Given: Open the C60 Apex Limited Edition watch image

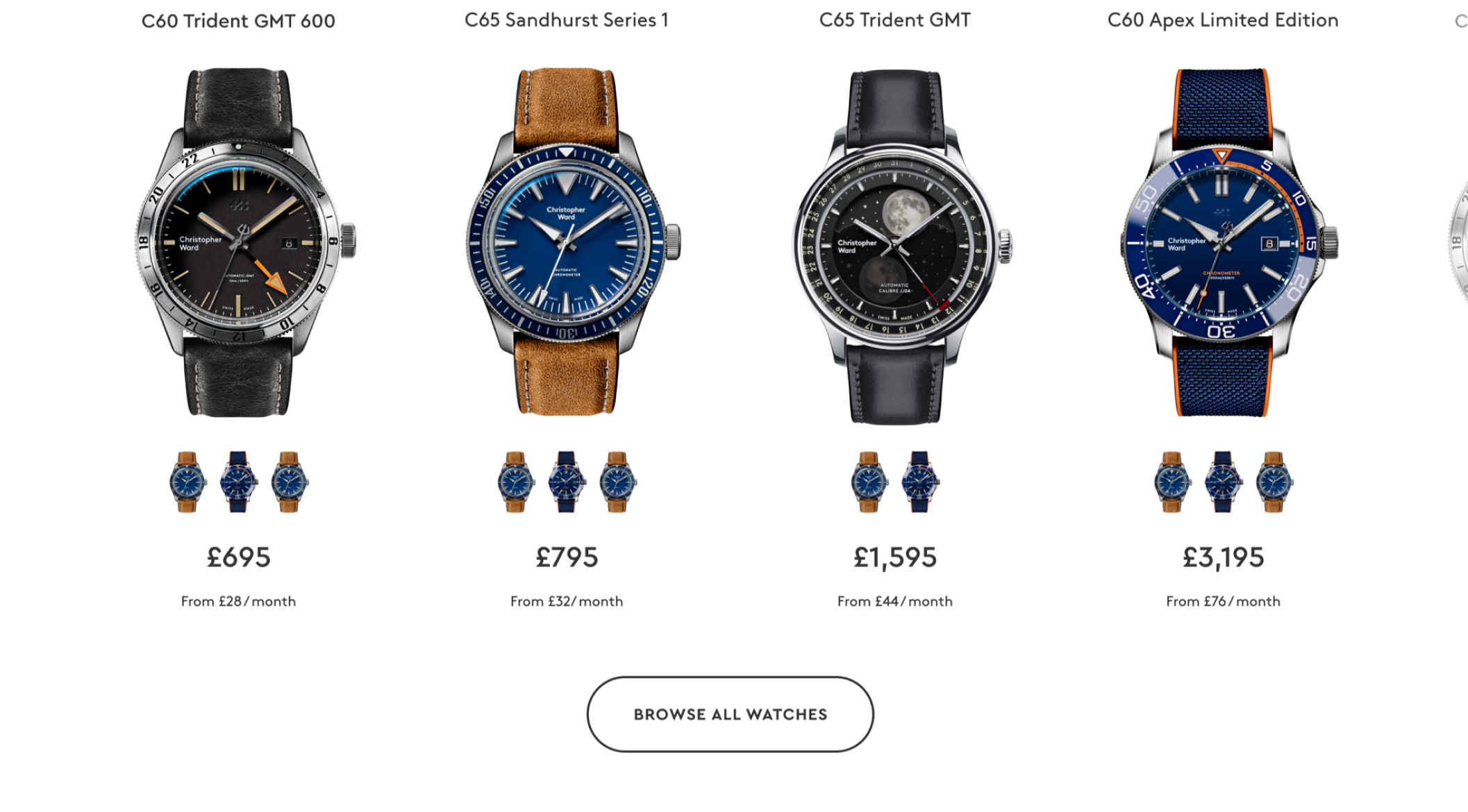Looking at the screenshot, I should (x=1229, y=242).
